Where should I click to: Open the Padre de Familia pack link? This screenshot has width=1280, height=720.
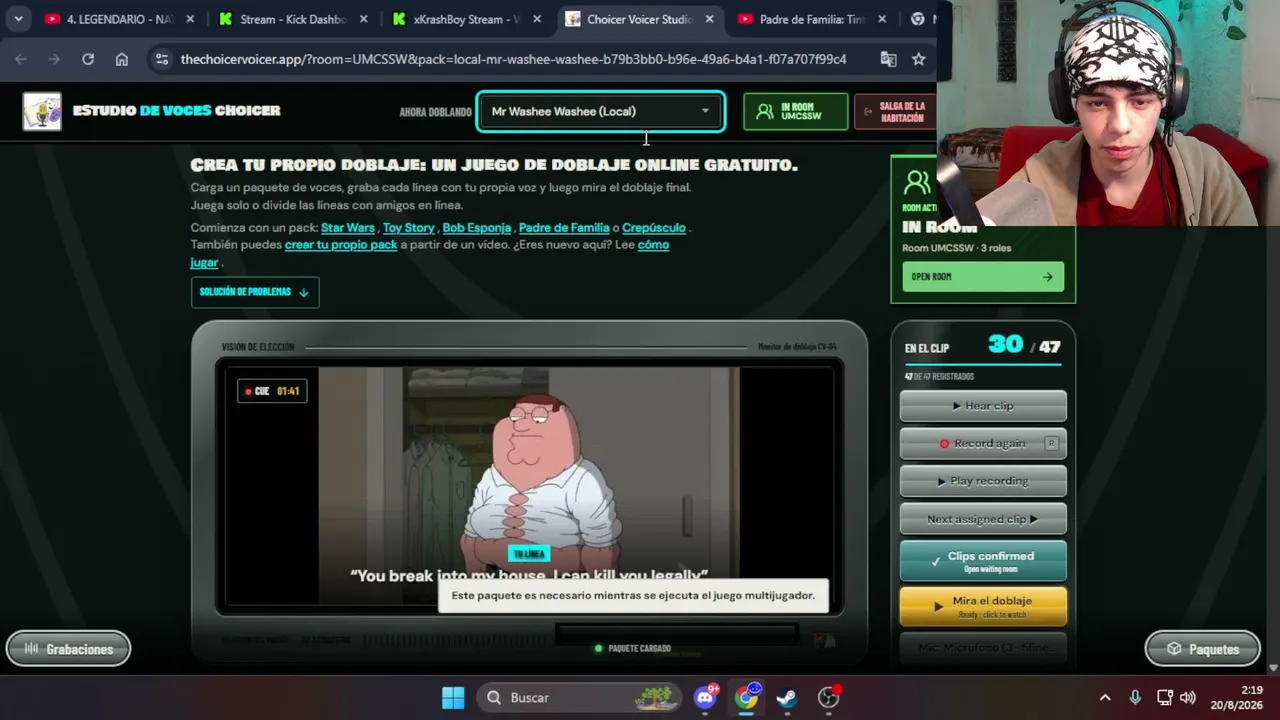[x=564, y=227]
